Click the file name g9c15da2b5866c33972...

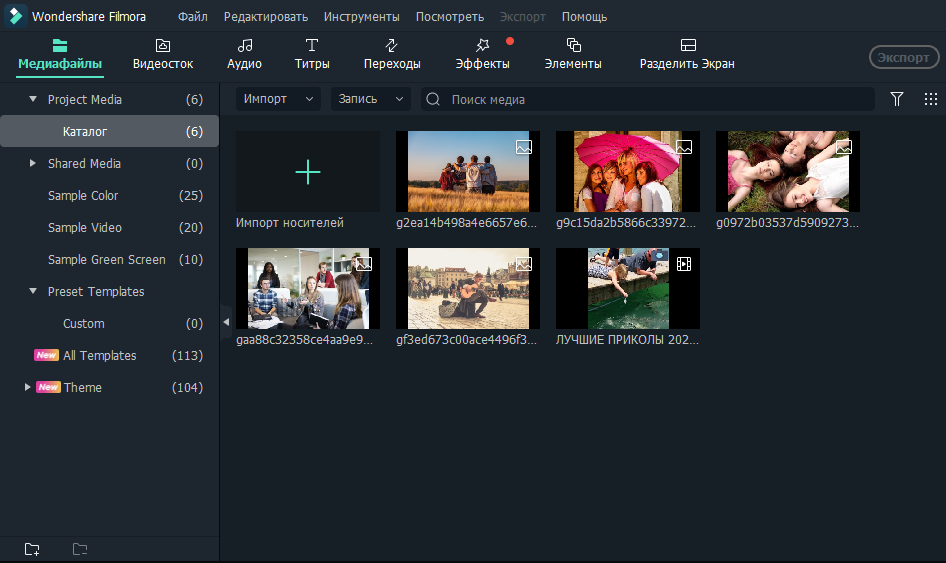[626, 223]
